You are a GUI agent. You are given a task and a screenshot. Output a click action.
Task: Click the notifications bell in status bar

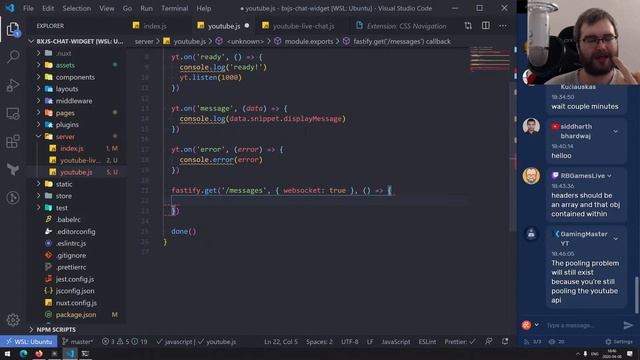pyautogui.click(x=505, y=341)
